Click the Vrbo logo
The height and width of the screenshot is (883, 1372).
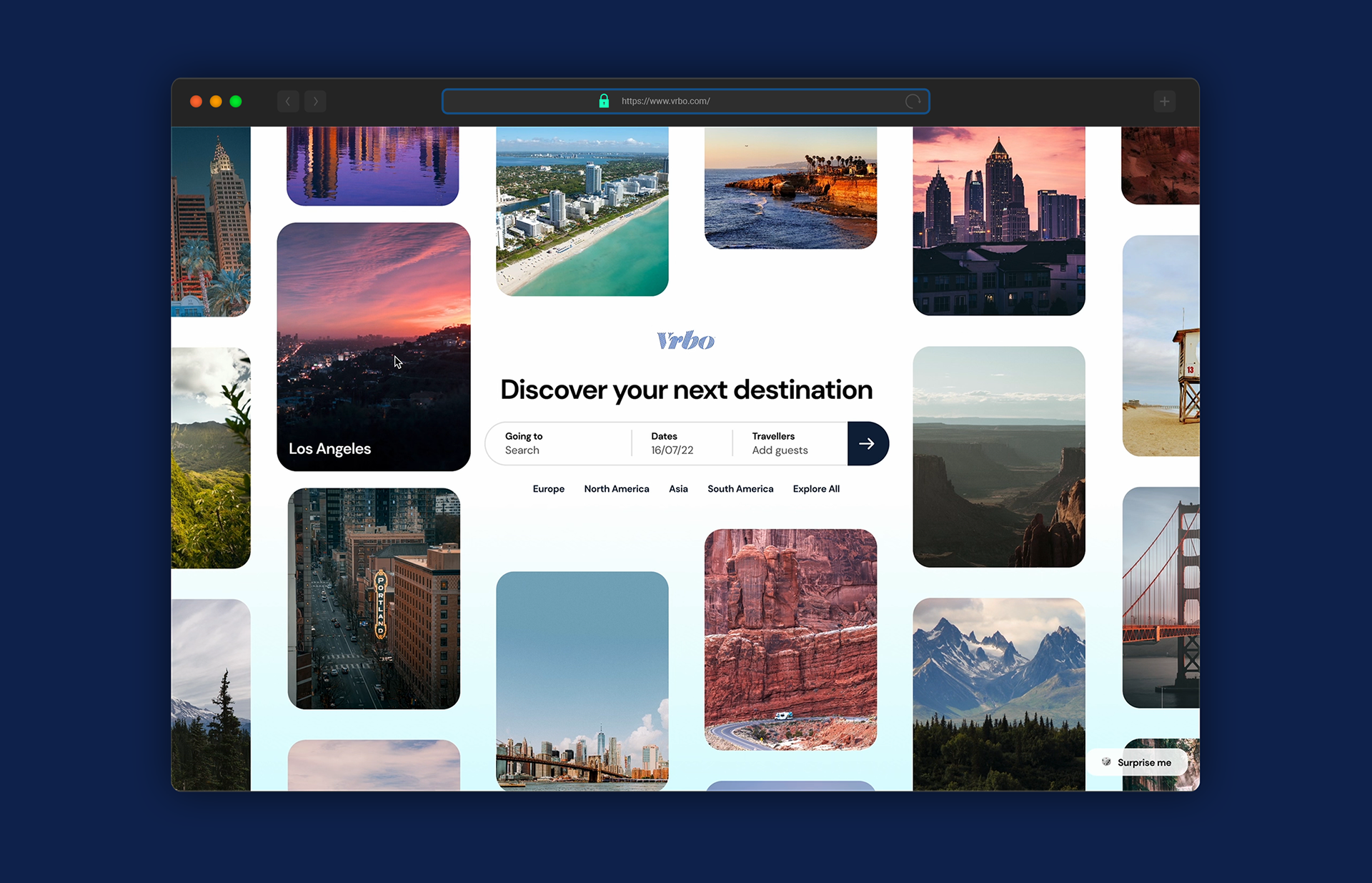click(x=685, y=340)
